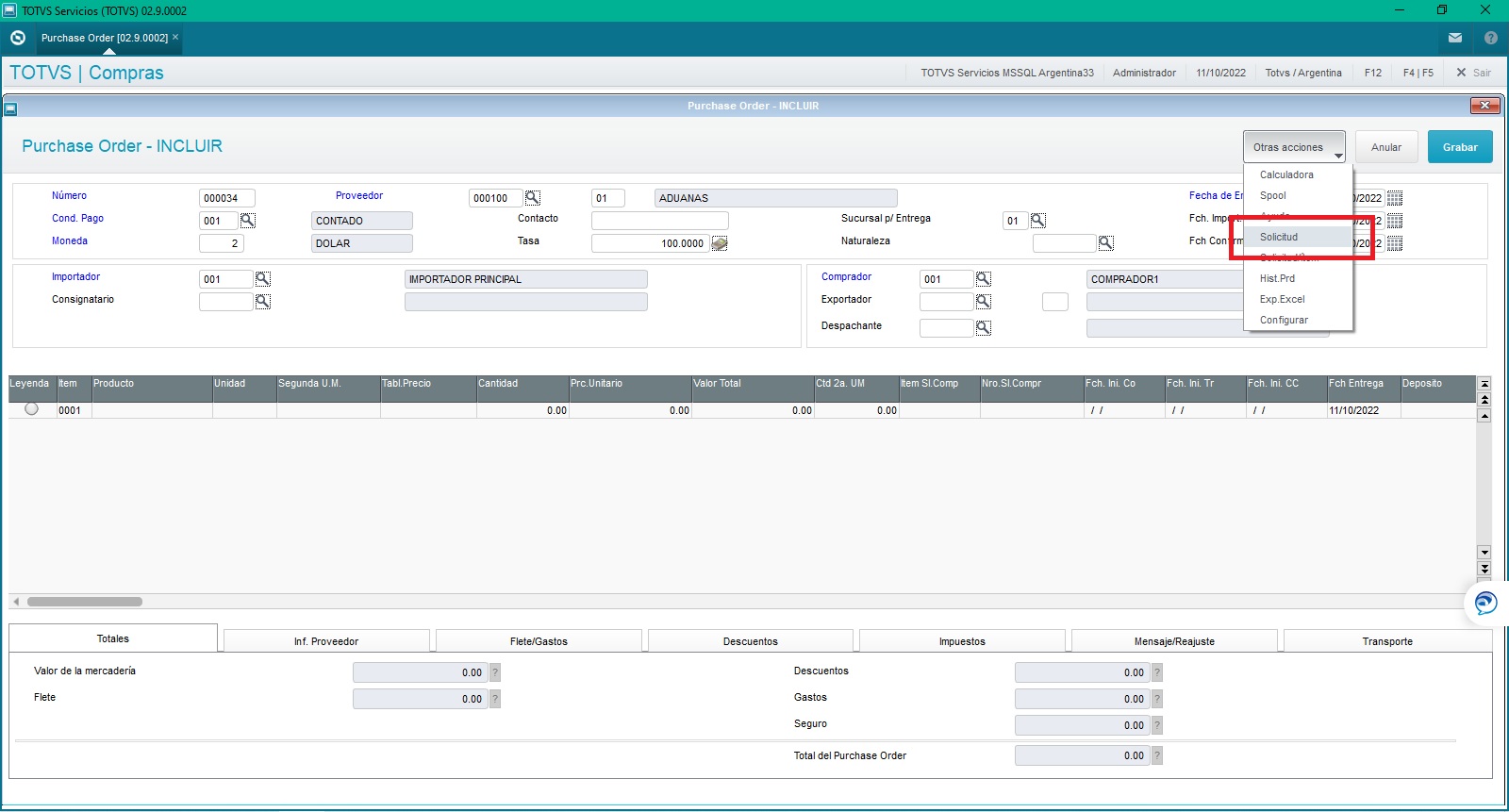Viewport: 1509px width, 812px height.
Task: Click the mail envelope icon in header
Action: coord(1455,38)
